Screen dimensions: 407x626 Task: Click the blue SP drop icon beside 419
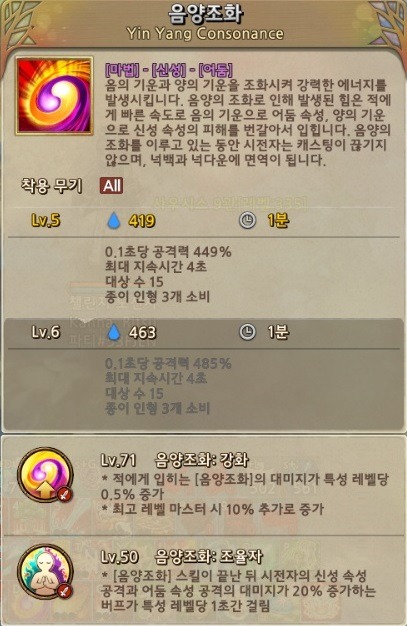114,220
